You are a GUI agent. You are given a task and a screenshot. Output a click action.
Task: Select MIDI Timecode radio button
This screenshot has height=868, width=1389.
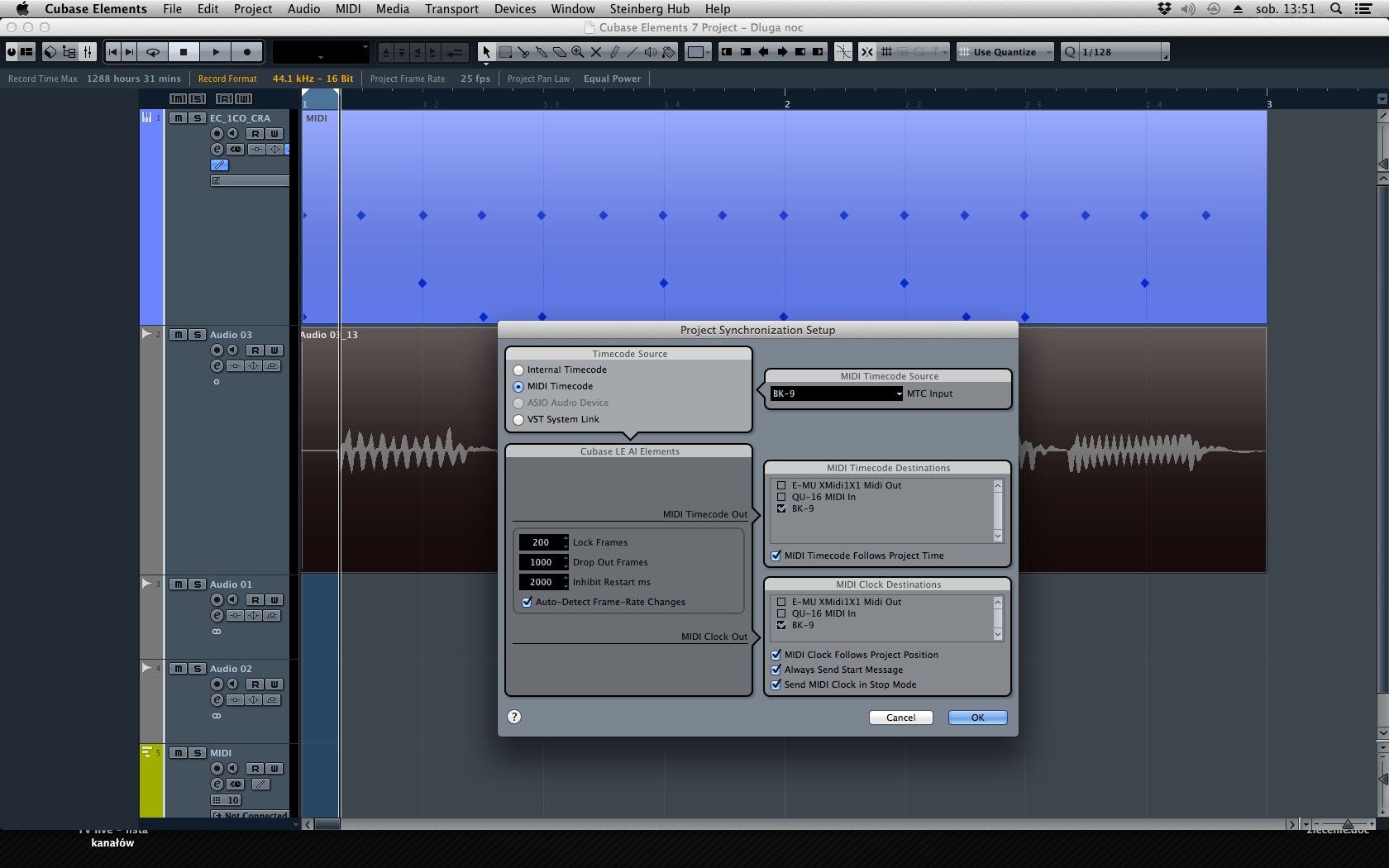coord(518,387)
